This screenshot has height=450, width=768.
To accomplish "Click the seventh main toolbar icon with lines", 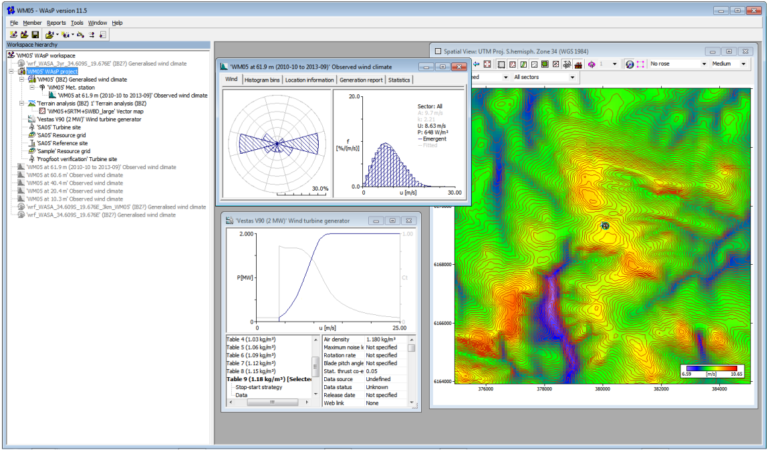I will pos(92,35).
